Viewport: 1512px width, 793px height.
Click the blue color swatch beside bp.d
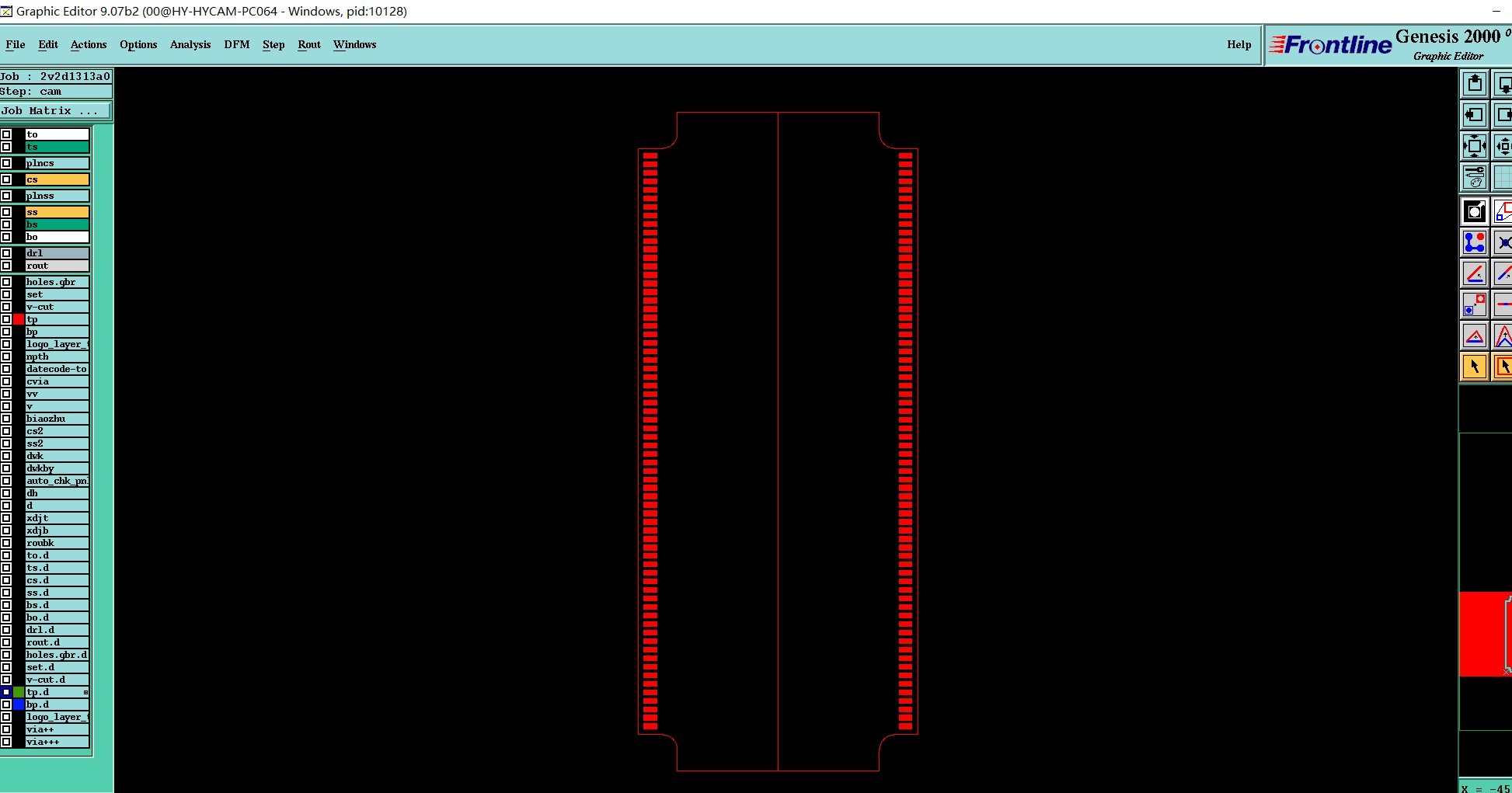19,704
